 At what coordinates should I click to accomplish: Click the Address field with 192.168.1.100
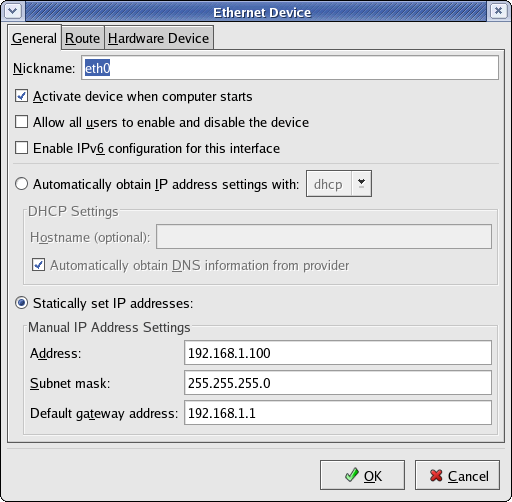(338, 353)
